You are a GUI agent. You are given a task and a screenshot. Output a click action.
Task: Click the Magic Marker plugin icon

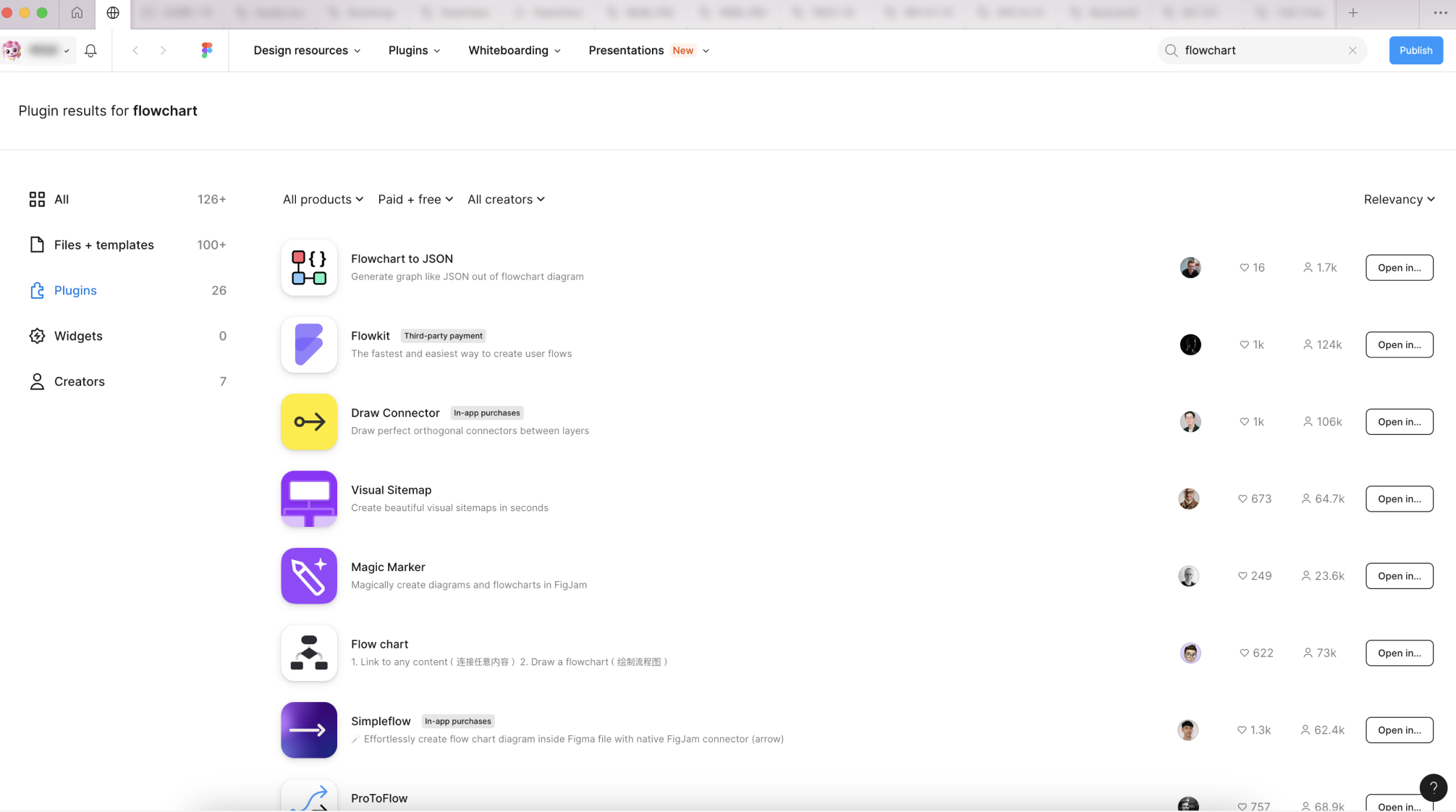309,576
